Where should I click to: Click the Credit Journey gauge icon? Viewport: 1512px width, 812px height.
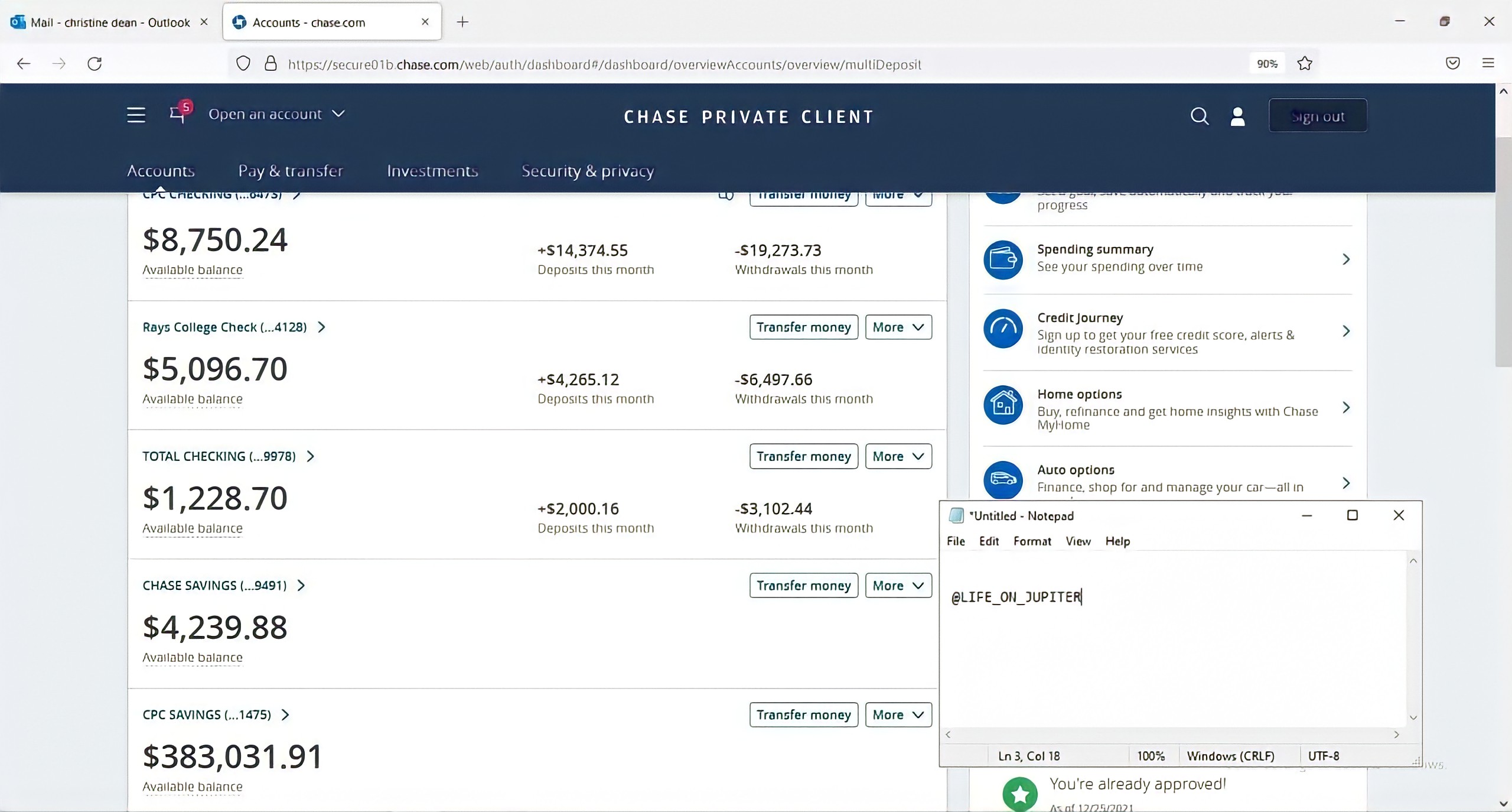[1003, 329]
